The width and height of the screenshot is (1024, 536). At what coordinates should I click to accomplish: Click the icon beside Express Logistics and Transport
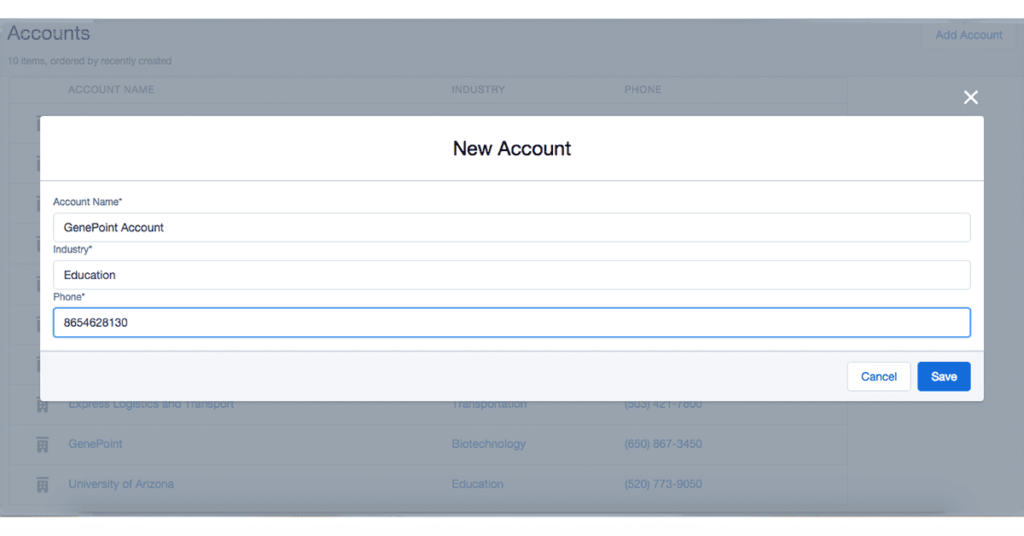tap(42, 406)
